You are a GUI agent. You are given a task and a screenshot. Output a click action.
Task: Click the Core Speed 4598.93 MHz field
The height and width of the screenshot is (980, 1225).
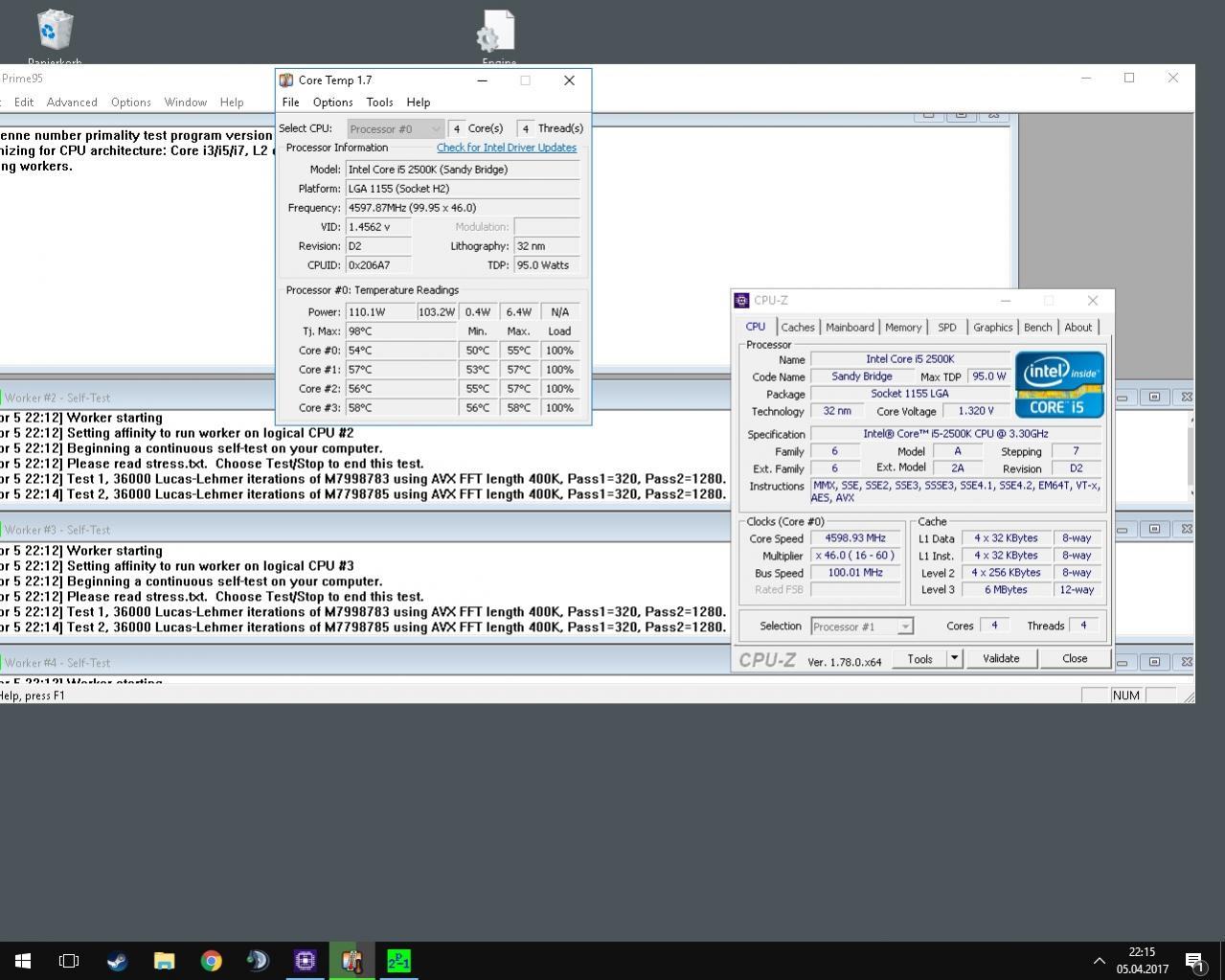(x=855, y=538)
